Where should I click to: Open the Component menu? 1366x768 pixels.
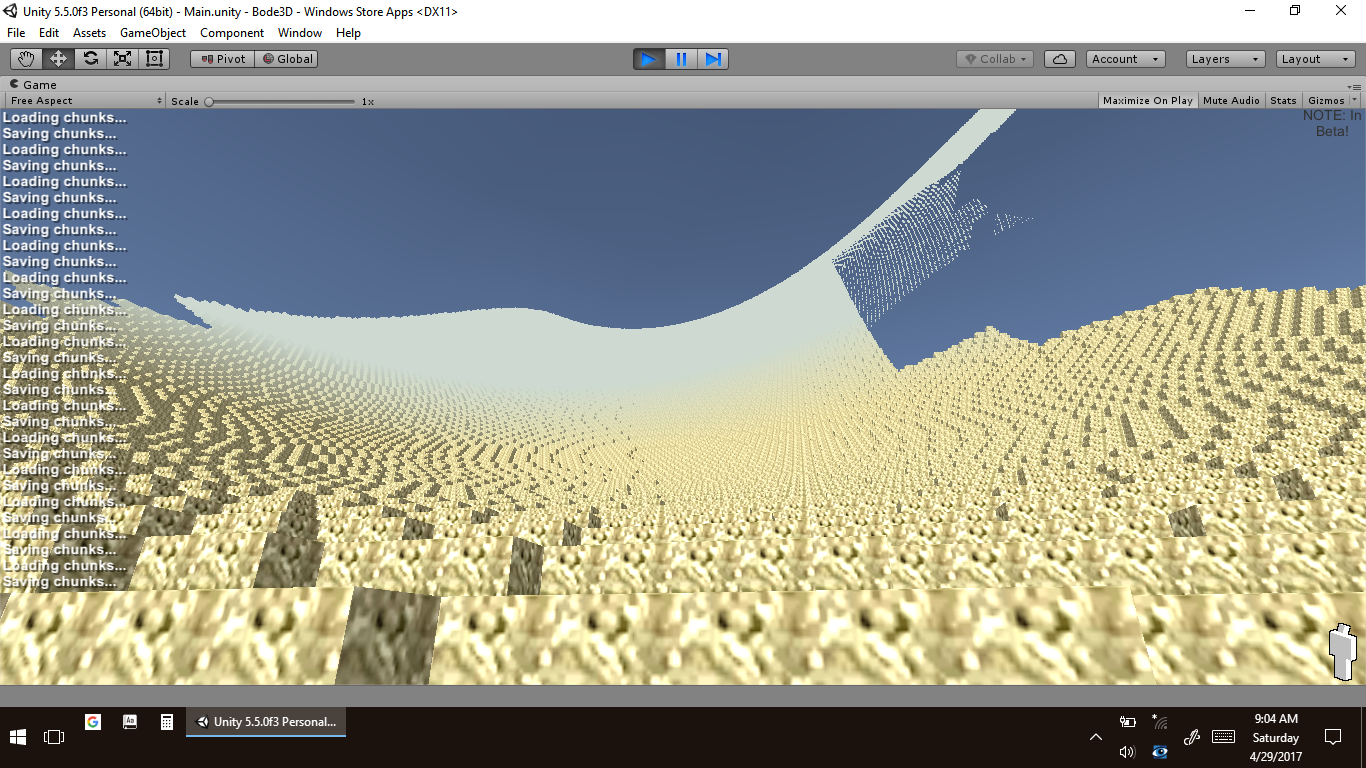pos(232,33)
